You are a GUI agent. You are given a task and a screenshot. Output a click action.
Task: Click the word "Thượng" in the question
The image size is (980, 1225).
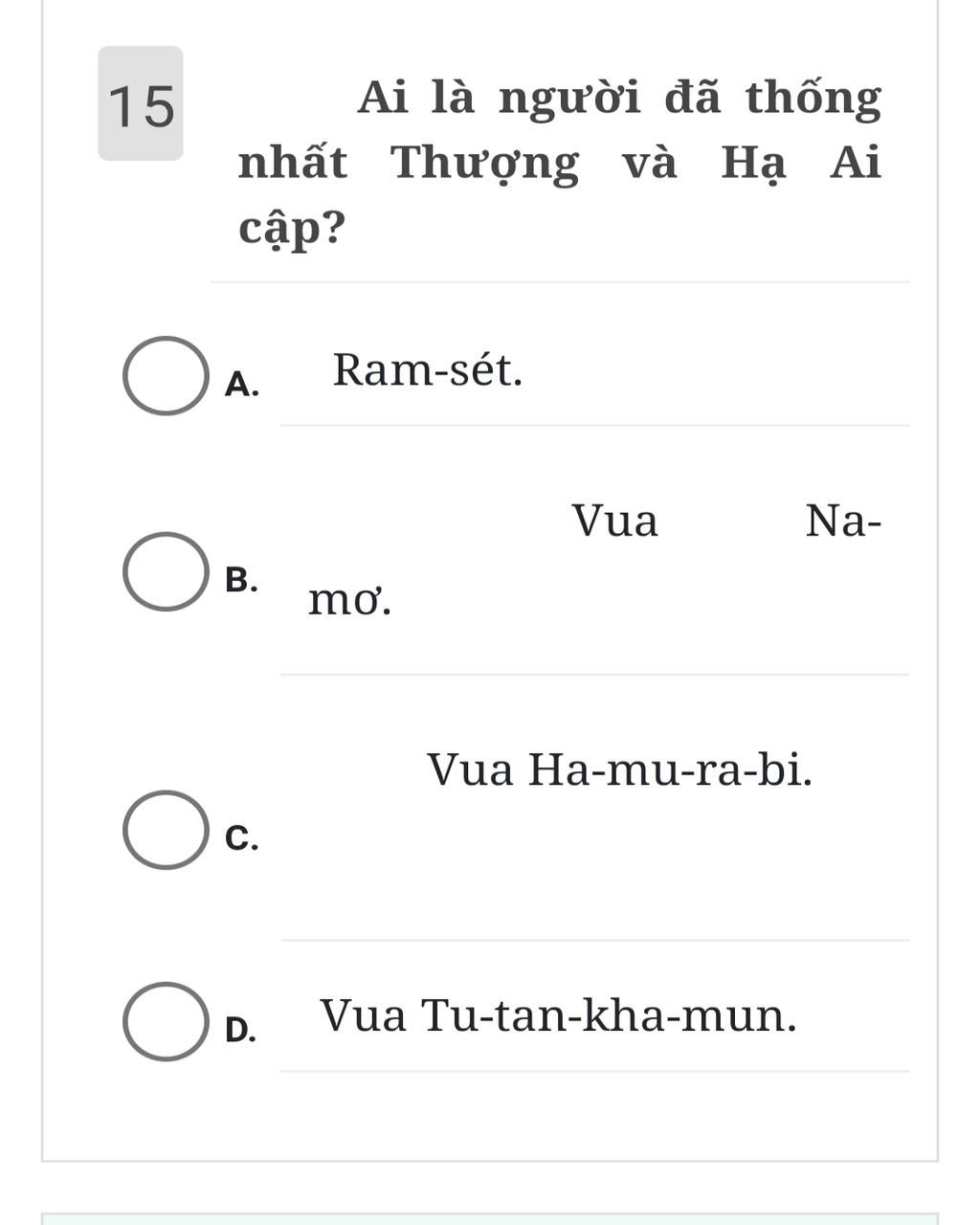pyautogui.click(x=484, y=163)
